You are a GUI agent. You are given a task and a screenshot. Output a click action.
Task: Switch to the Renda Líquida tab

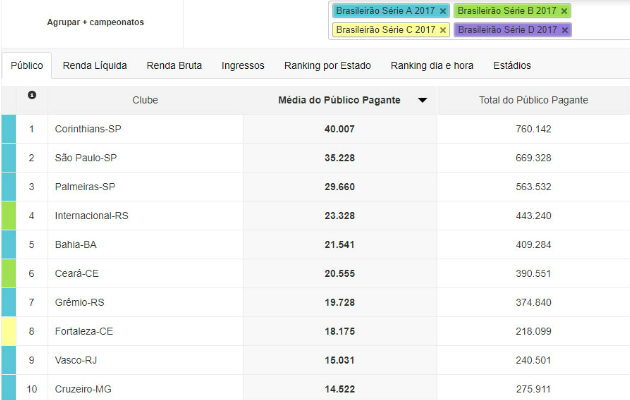point(94,66)
